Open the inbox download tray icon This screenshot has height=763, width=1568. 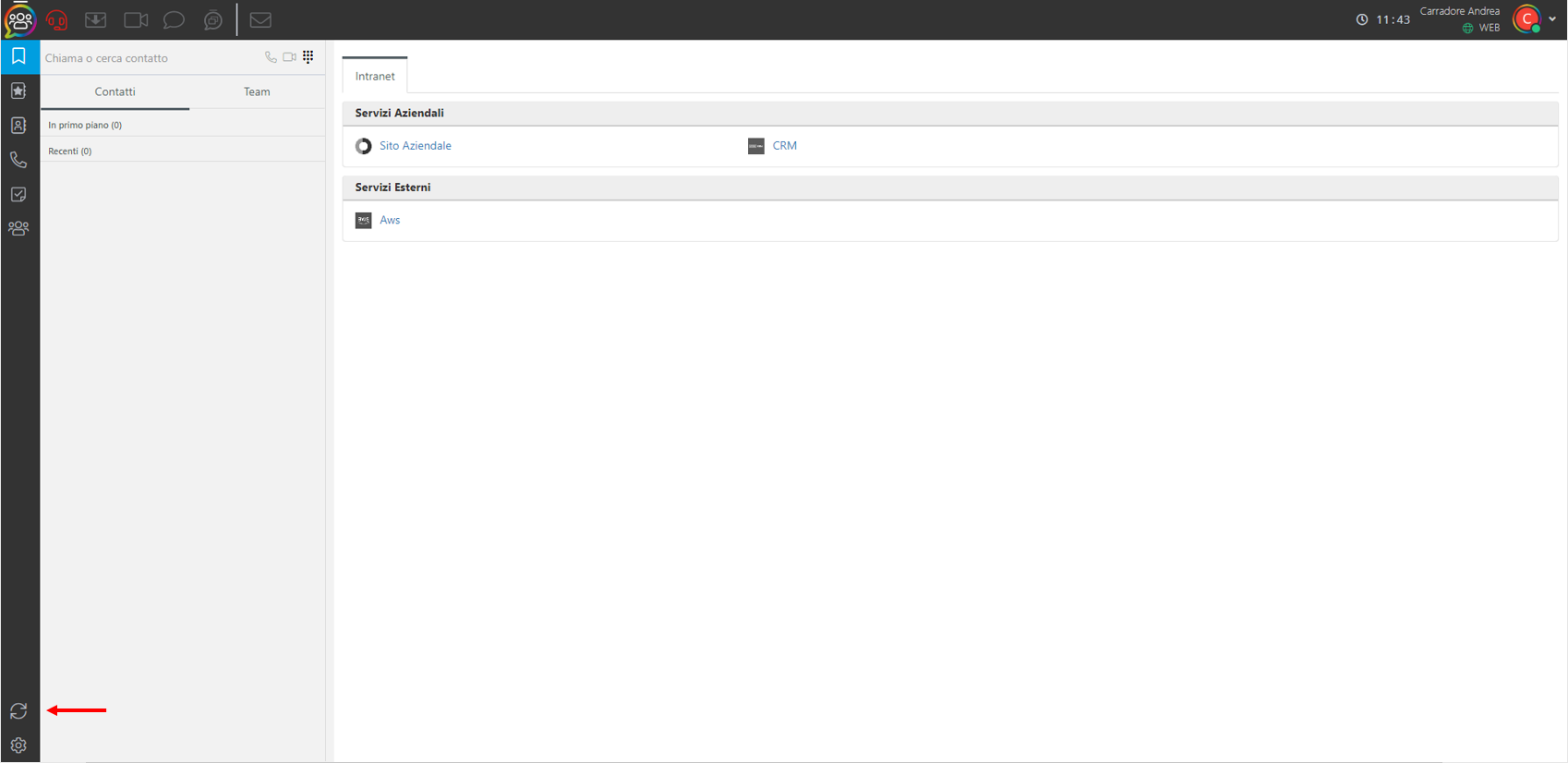(x=96, y=19)
